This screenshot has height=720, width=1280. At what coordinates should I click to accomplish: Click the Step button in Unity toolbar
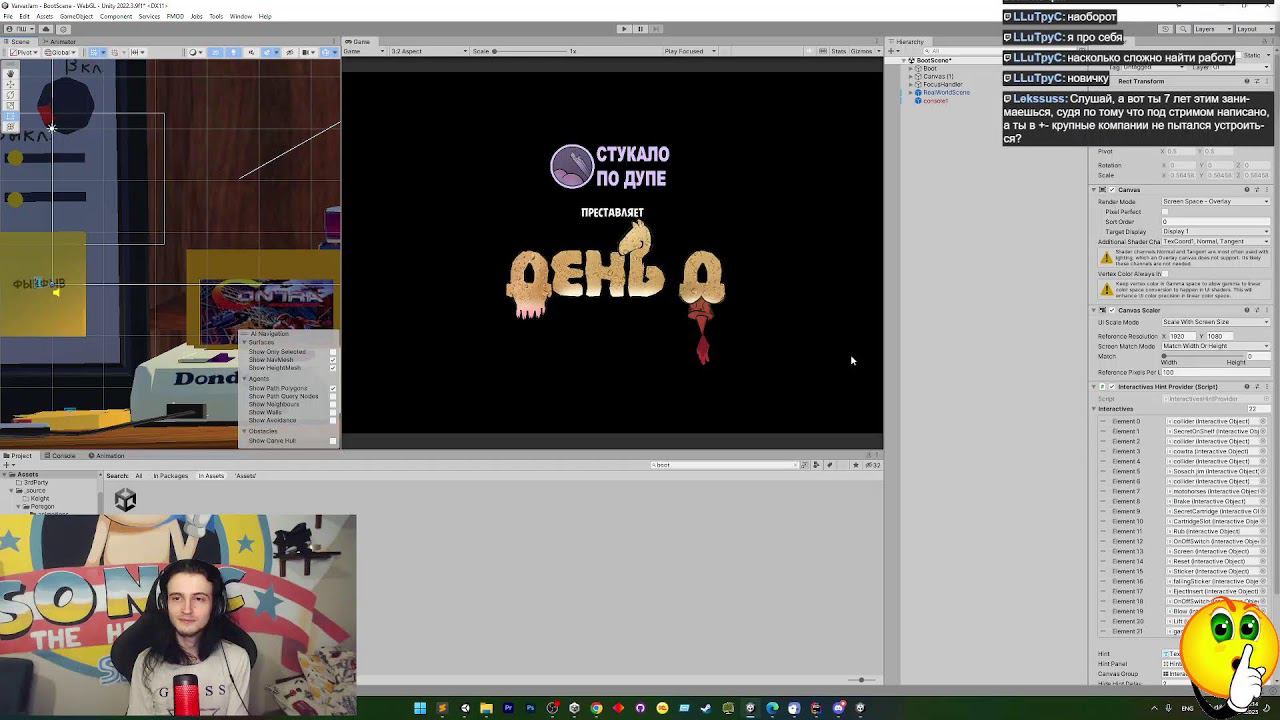pos(657,29)
